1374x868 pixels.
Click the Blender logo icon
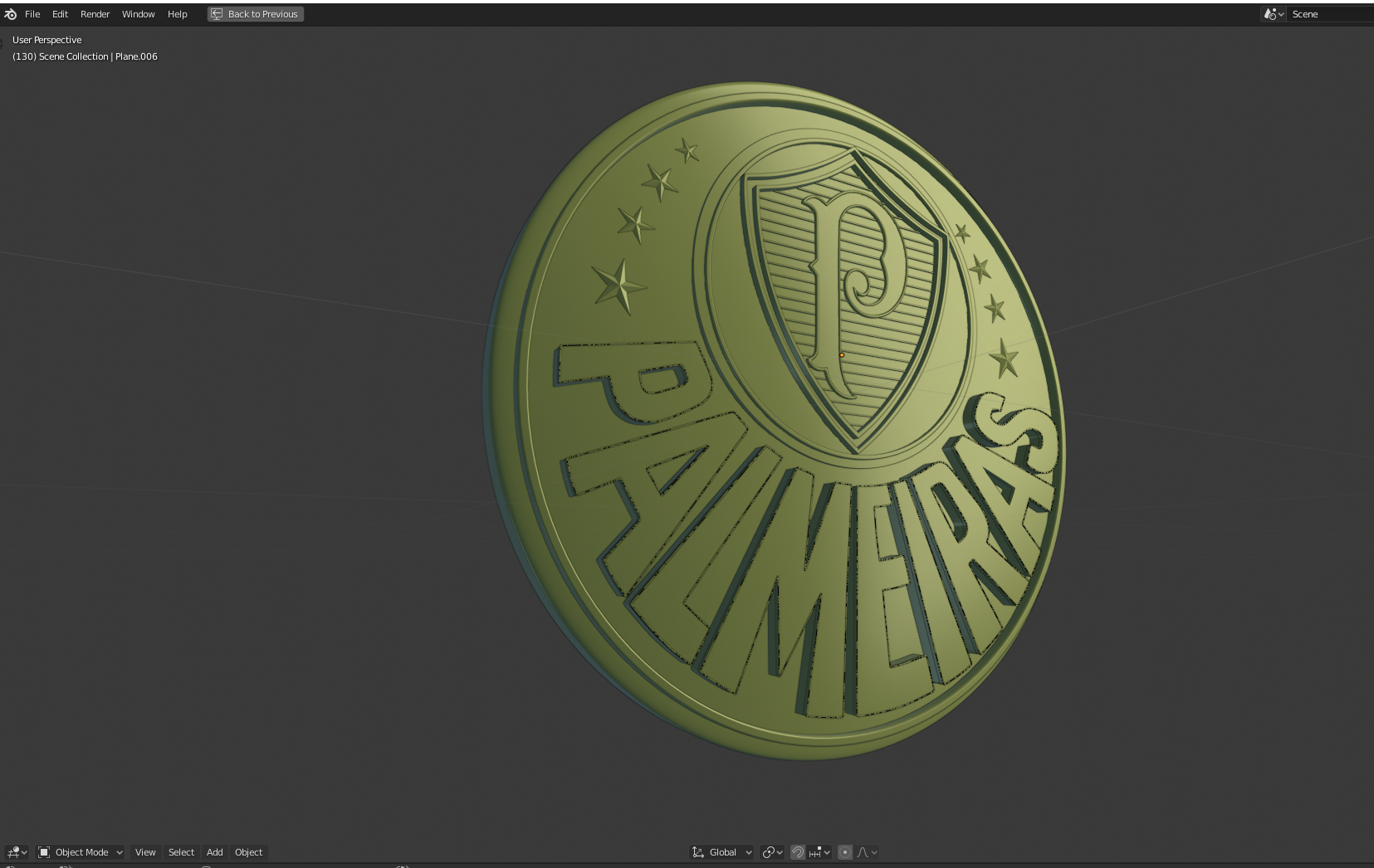tap(10, 14)
